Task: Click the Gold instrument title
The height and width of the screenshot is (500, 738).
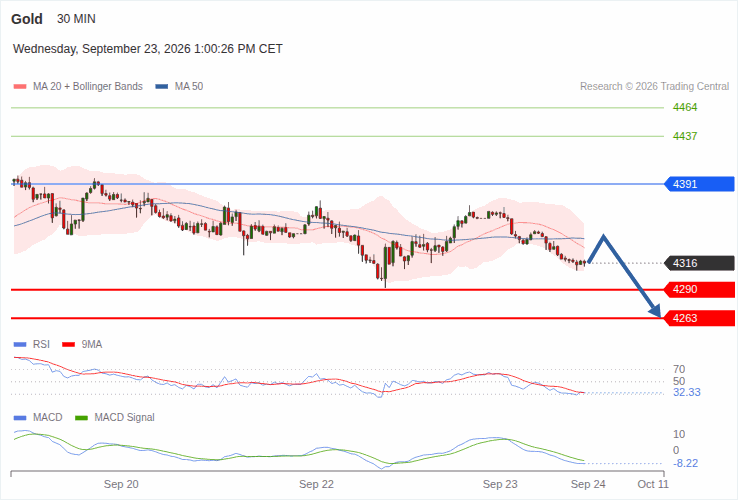Action: click(27, 19)
